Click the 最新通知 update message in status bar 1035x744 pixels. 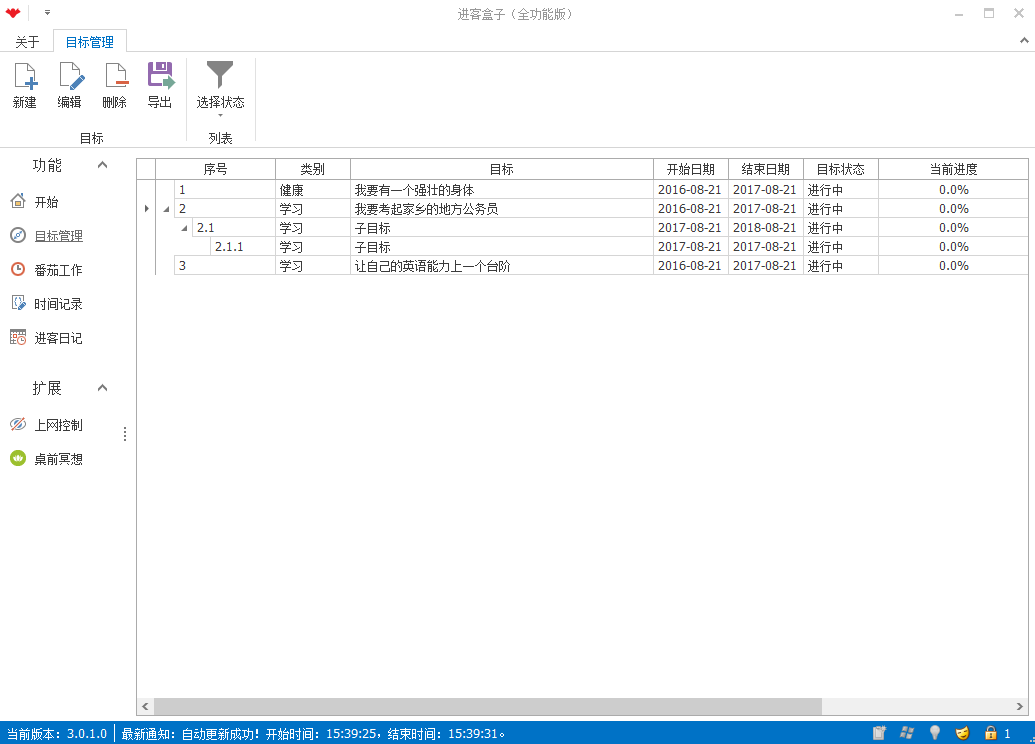click(313, 734)
